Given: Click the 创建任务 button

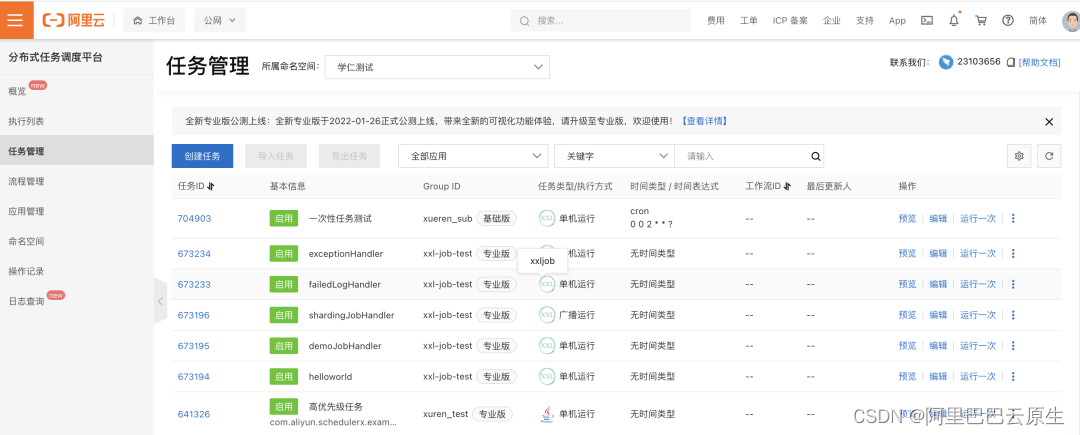Looking at the screenshot, I should click(202, 156).
